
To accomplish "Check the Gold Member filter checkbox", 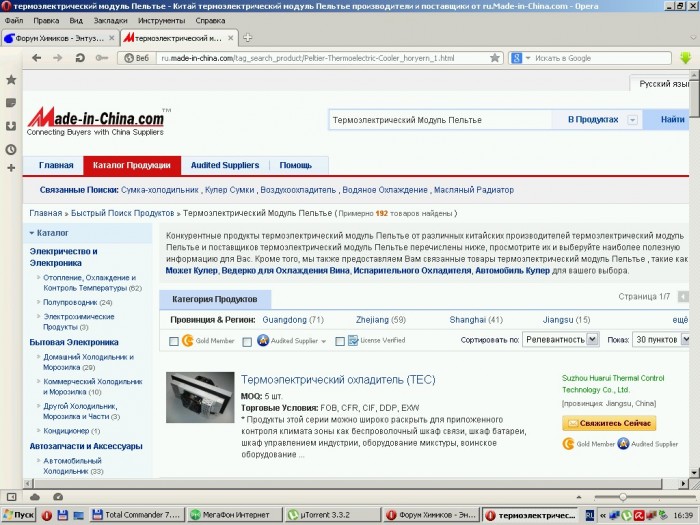I will 174,341.
